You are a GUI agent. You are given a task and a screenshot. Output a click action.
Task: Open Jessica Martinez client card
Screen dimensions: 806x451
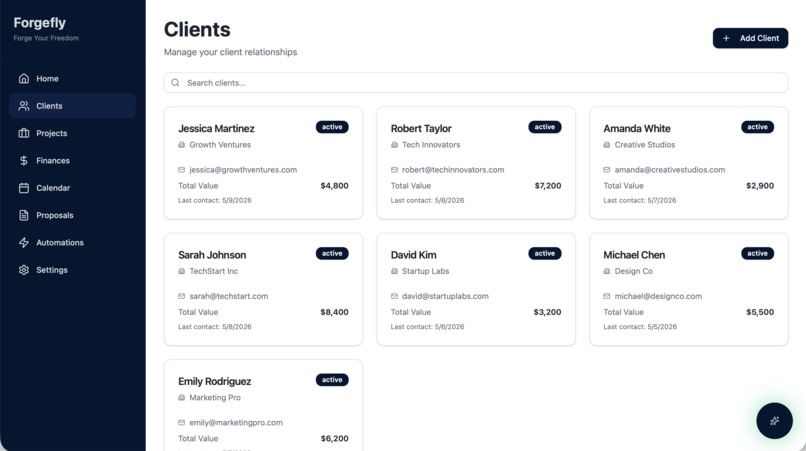pyautogui.click(x=263, y=163)
